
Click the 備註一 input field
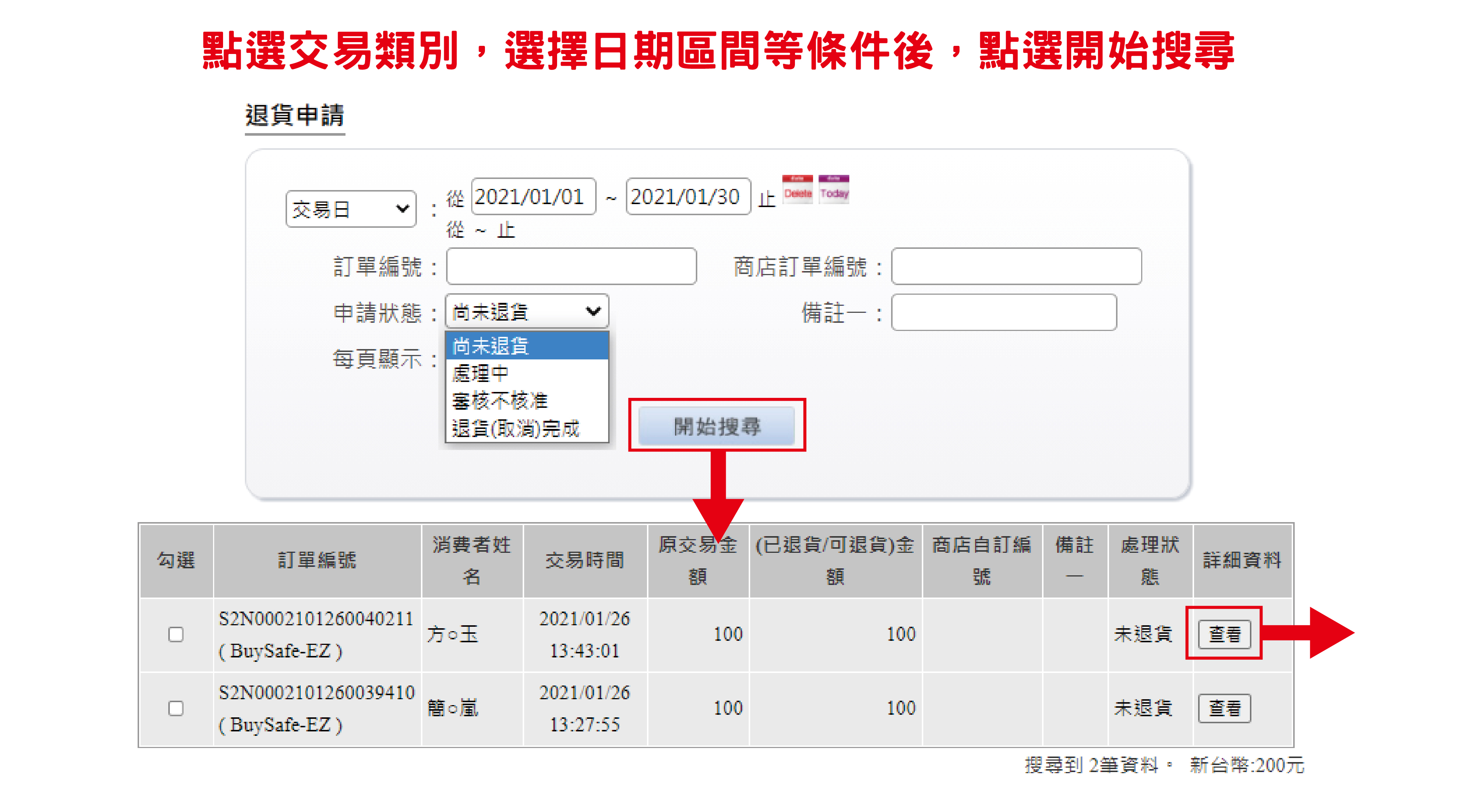pyautogui.click(x=1004, y=312)
